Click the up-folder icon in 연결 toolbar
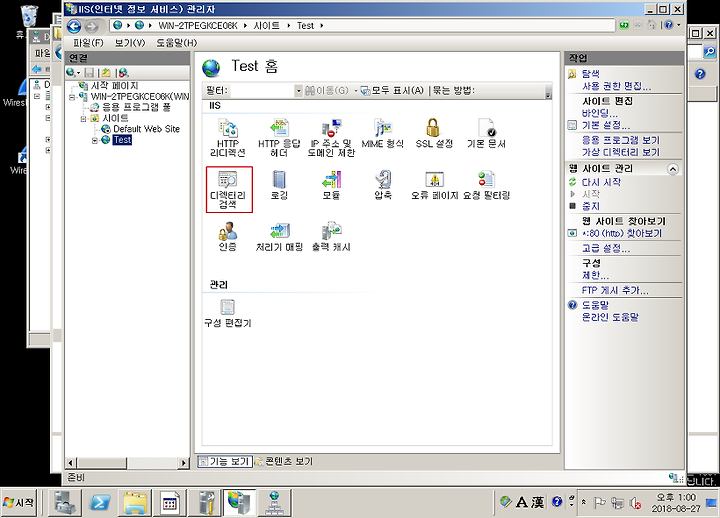The image size is (720, 518). 106,72
